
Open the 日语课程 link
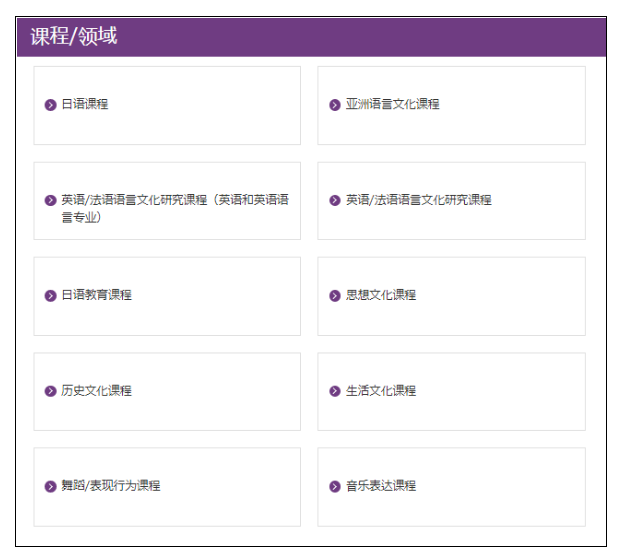point(85,104)
